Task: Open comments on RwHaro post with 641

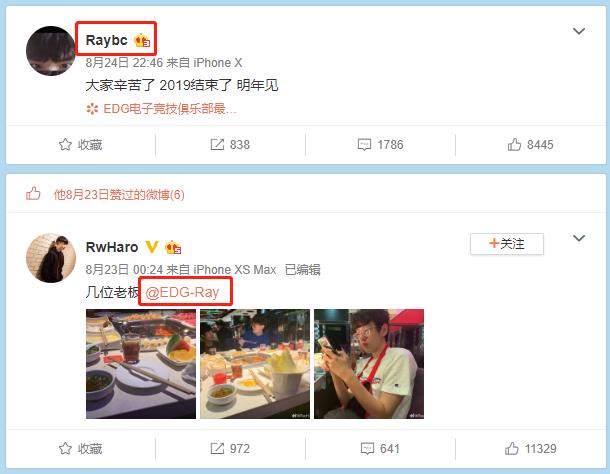Action: coord(380,449)
